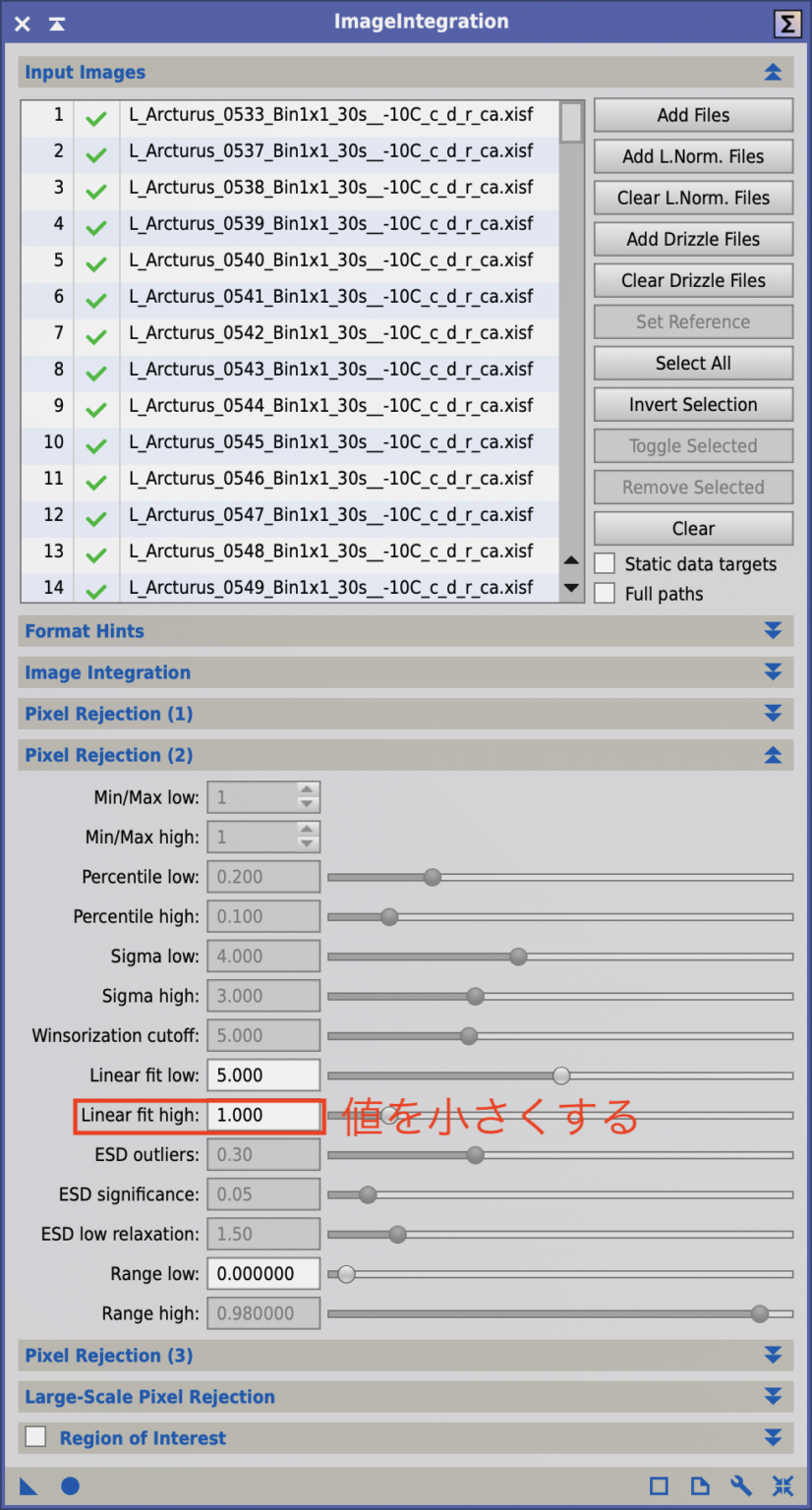The image size is (812, 1510).
Task: Shade the window using title bar arrow icon
Action: coord(57,24)
